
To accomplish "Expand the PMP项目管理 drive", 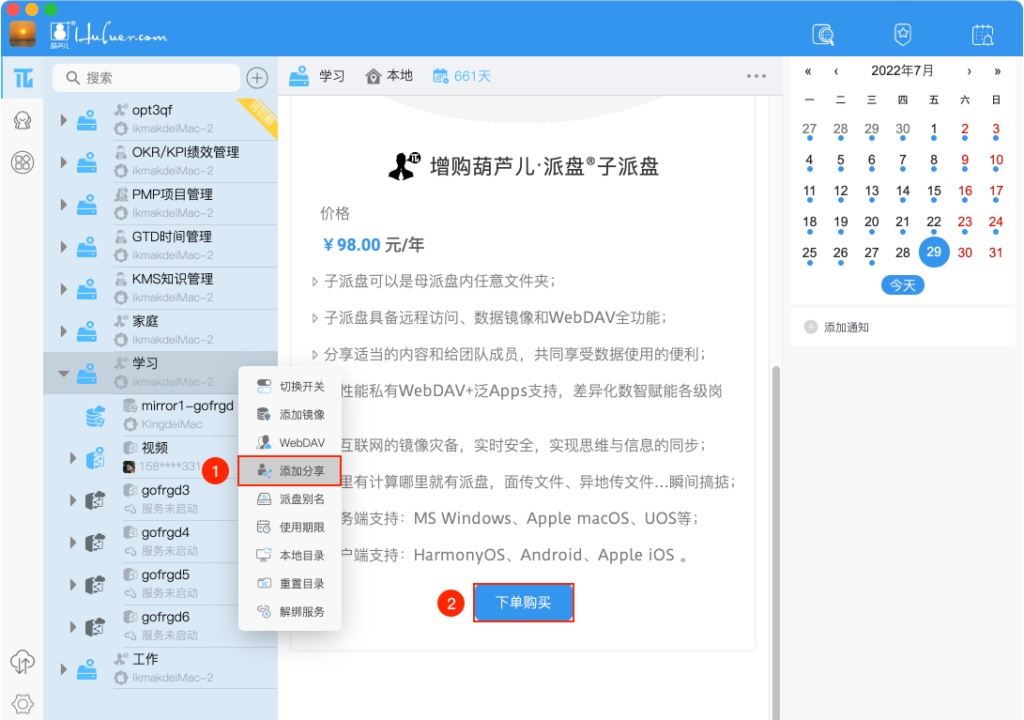I will (x=63, y=205).
